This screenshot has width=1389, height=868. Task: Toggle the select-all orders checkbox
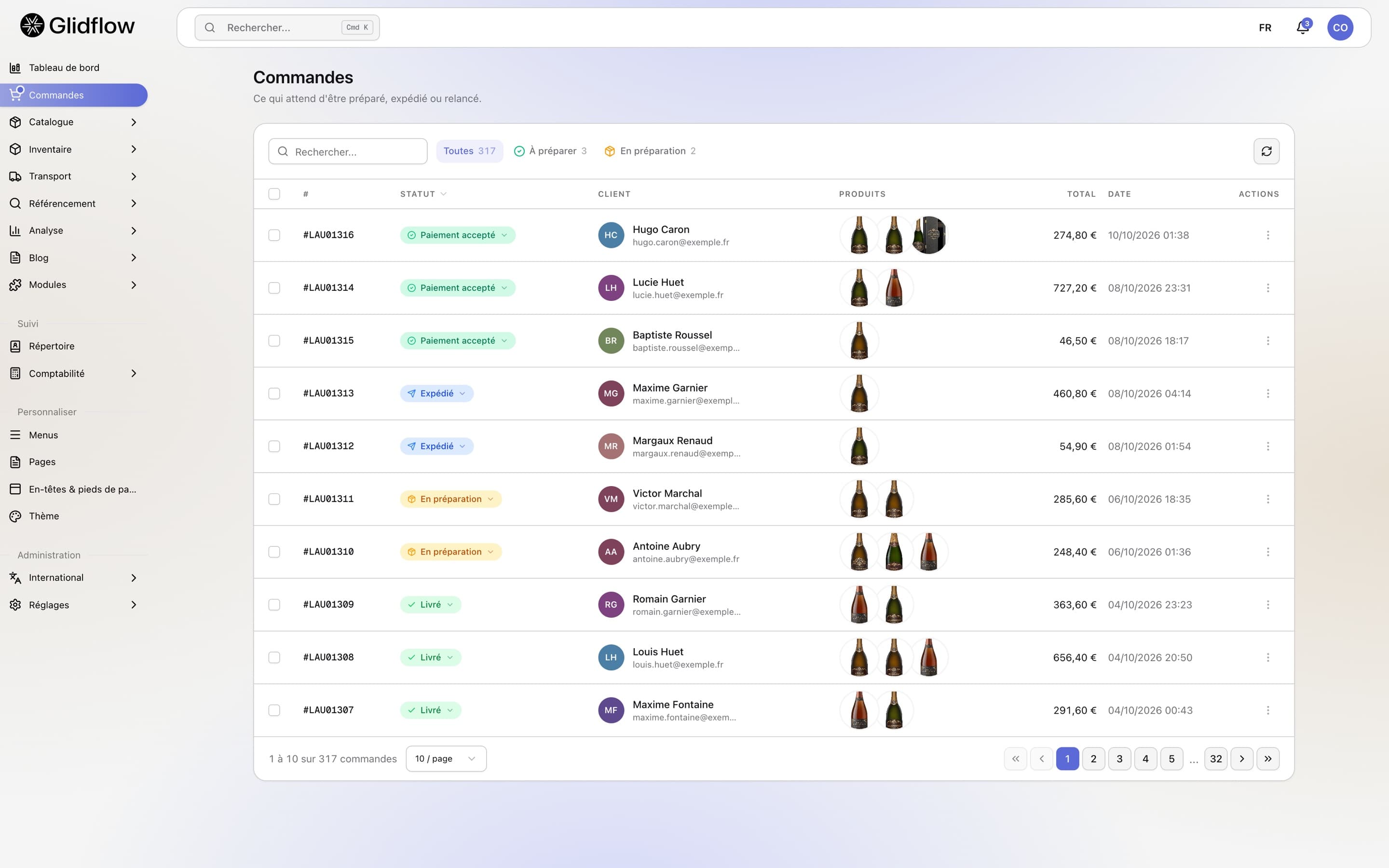(x=274, y=194)
